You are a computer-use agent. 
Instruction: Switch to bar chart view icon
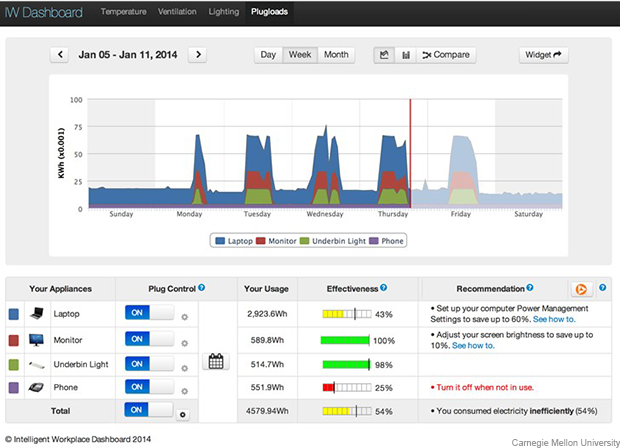click(405, 55)
